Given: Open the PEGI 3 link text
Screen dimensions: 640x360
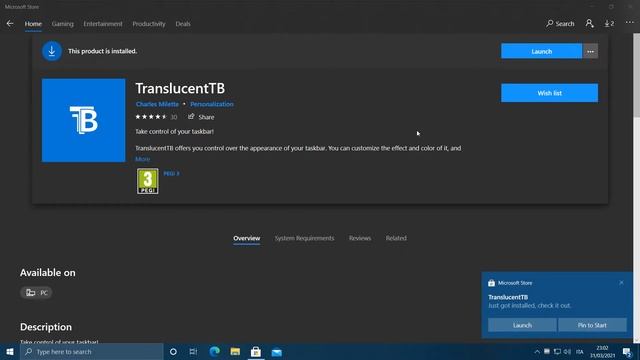Looking at the screenshot, I should (171, 173).
